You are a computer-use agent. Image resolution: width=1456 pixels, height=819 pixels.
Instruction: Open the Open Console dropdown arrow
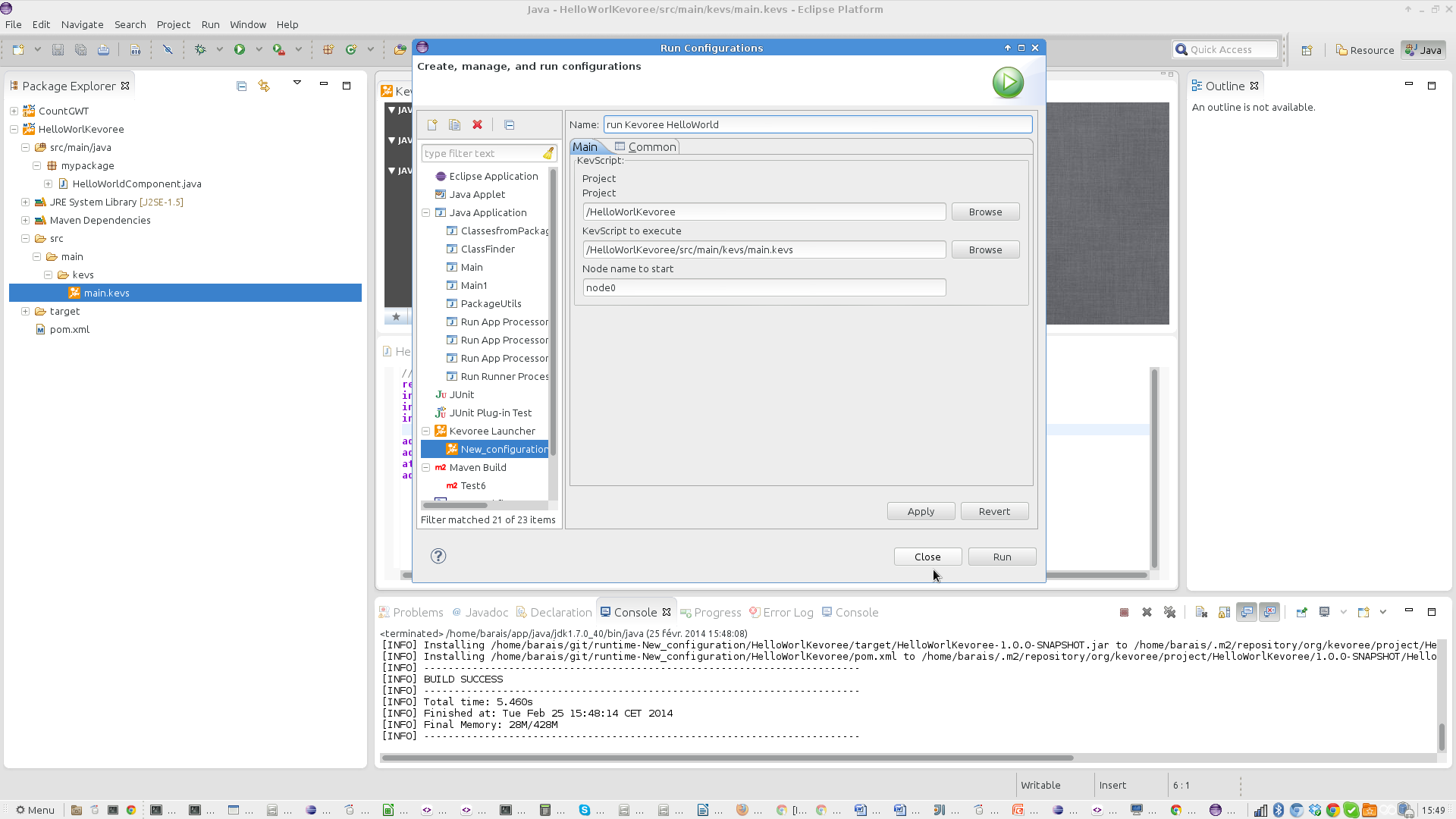[1383, 612]
